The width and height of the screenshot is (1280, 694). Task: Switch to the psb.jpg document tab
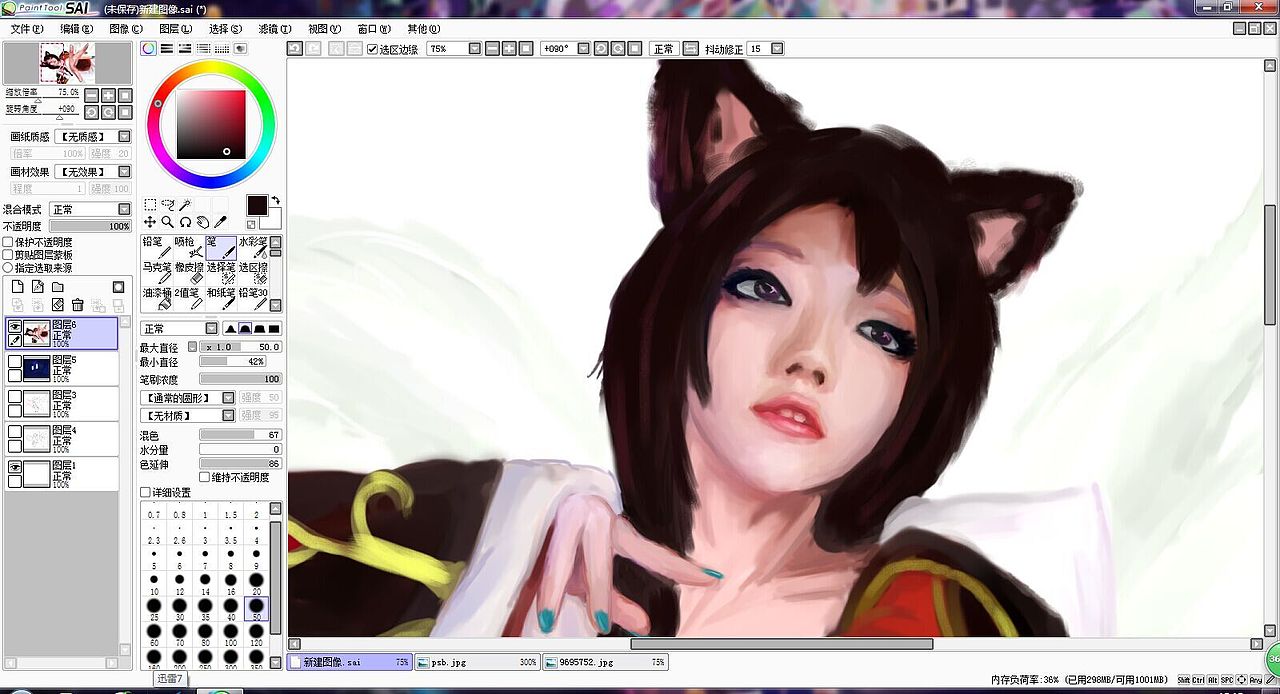pyautogui.click(x=476, y=662)
